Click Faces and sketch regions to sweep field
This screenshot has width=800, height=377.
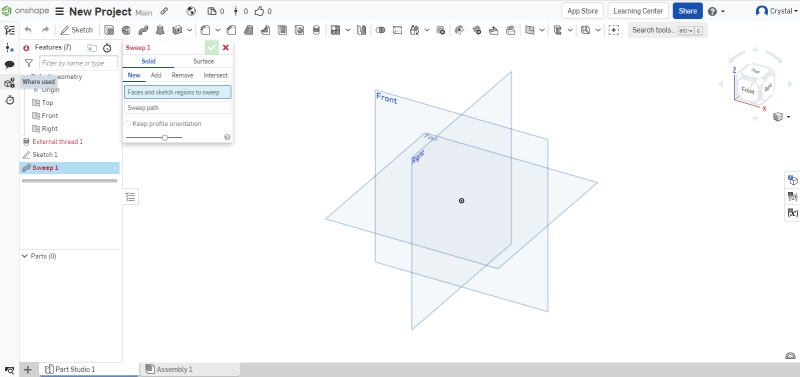[x=178, y=92]
